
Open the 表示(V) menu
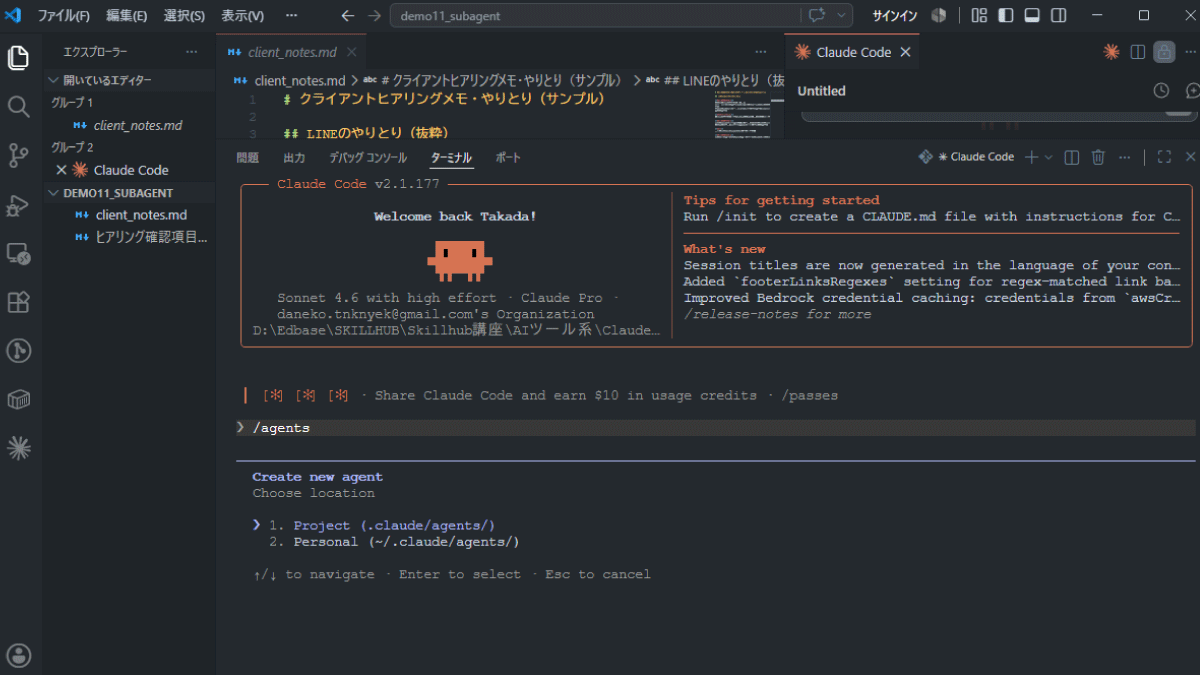tap(242, 16)
